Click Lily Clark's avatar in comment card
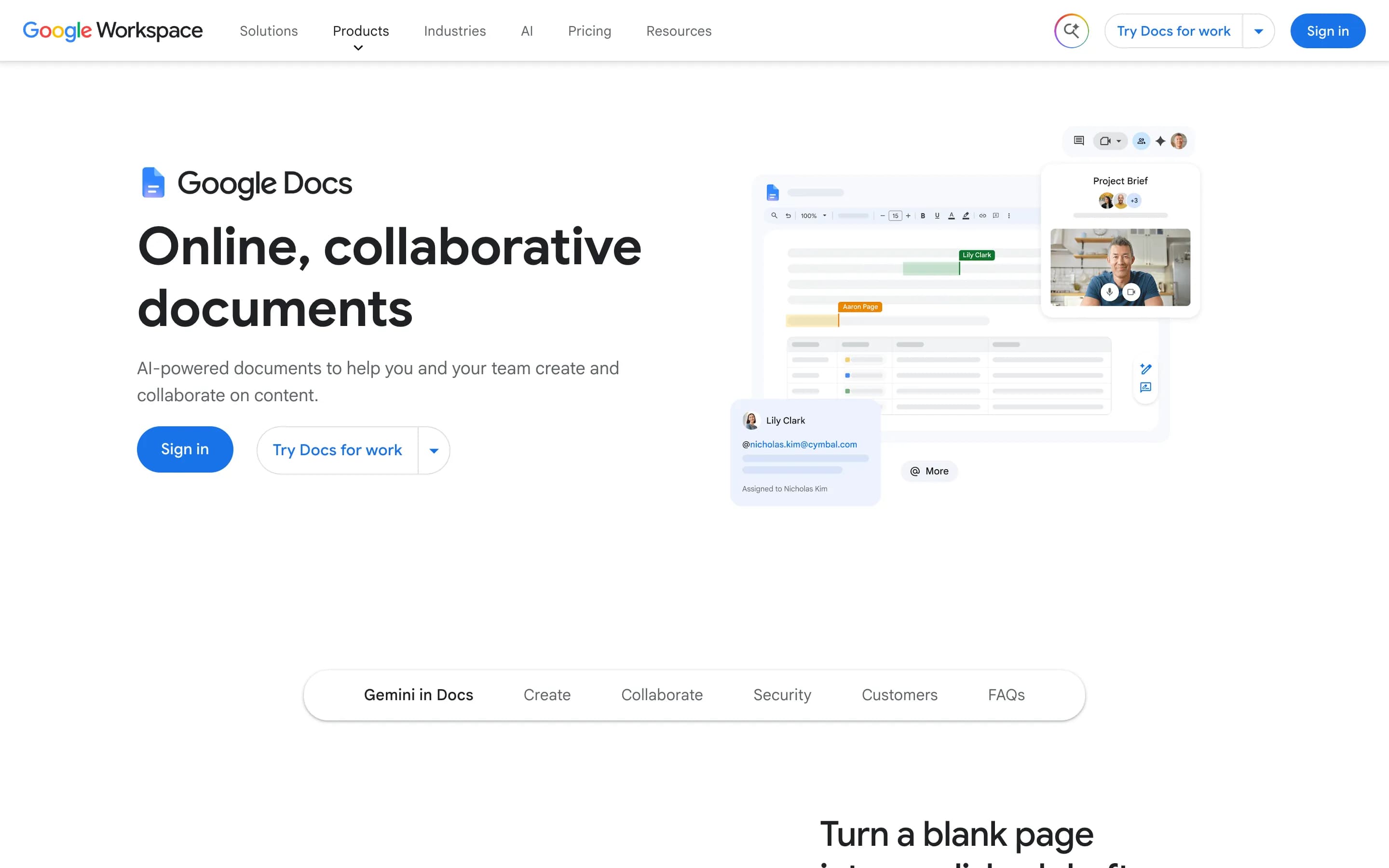 click(751, 420)
